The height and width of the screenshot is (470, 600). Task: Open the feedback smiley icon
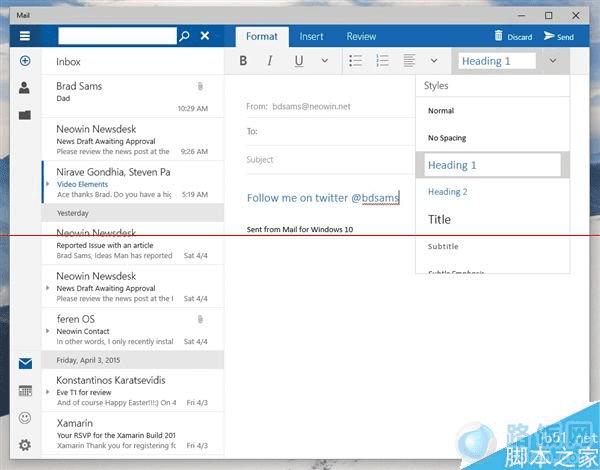click(x=25, y=418)
